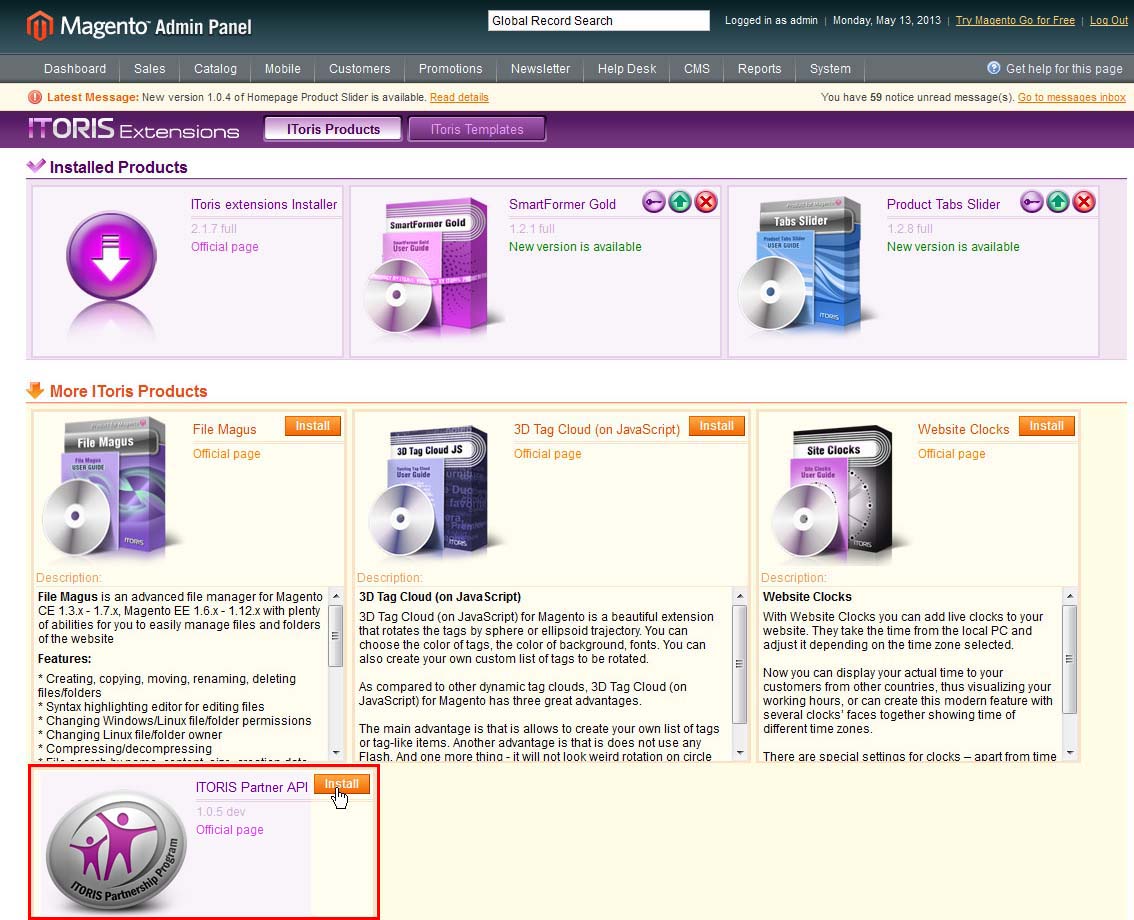Click the green update arrow for Product Tabs Slider
Image resolution: width=1134 pixels, height=920 pixels.
[1058, 202]
